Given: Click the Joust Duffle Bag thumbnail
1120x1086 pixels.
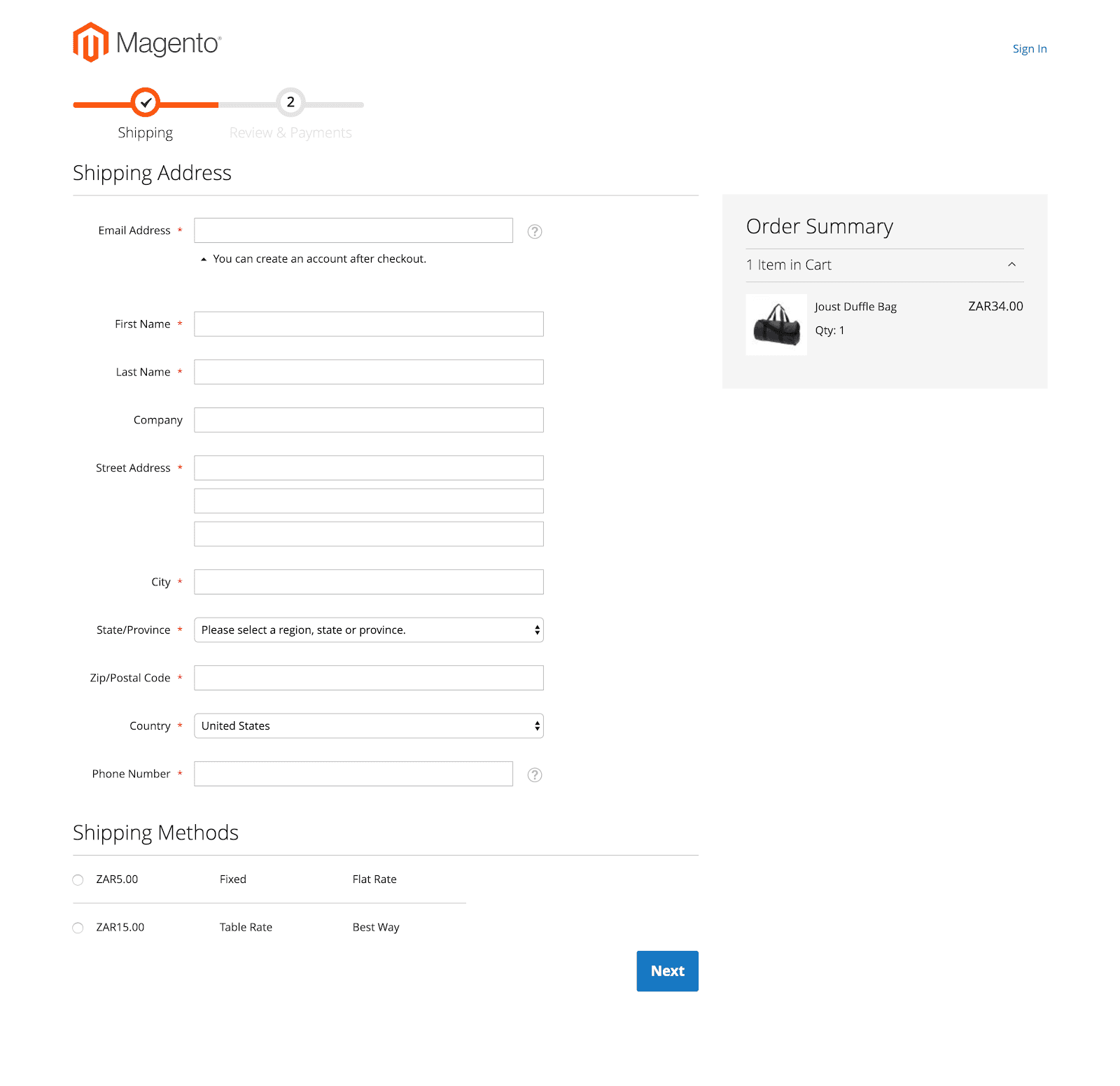Looking at the screenshot, I should (x=776, y=323).
